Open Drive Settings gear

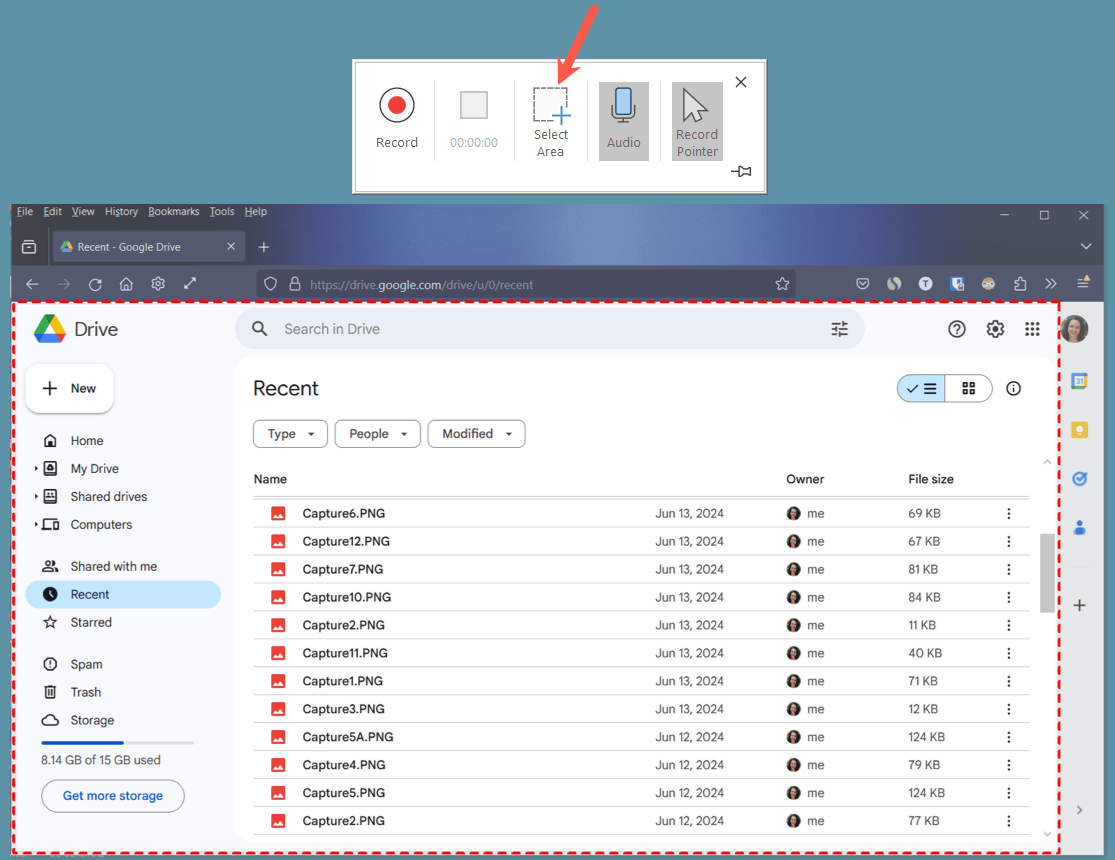pos(995,329)
